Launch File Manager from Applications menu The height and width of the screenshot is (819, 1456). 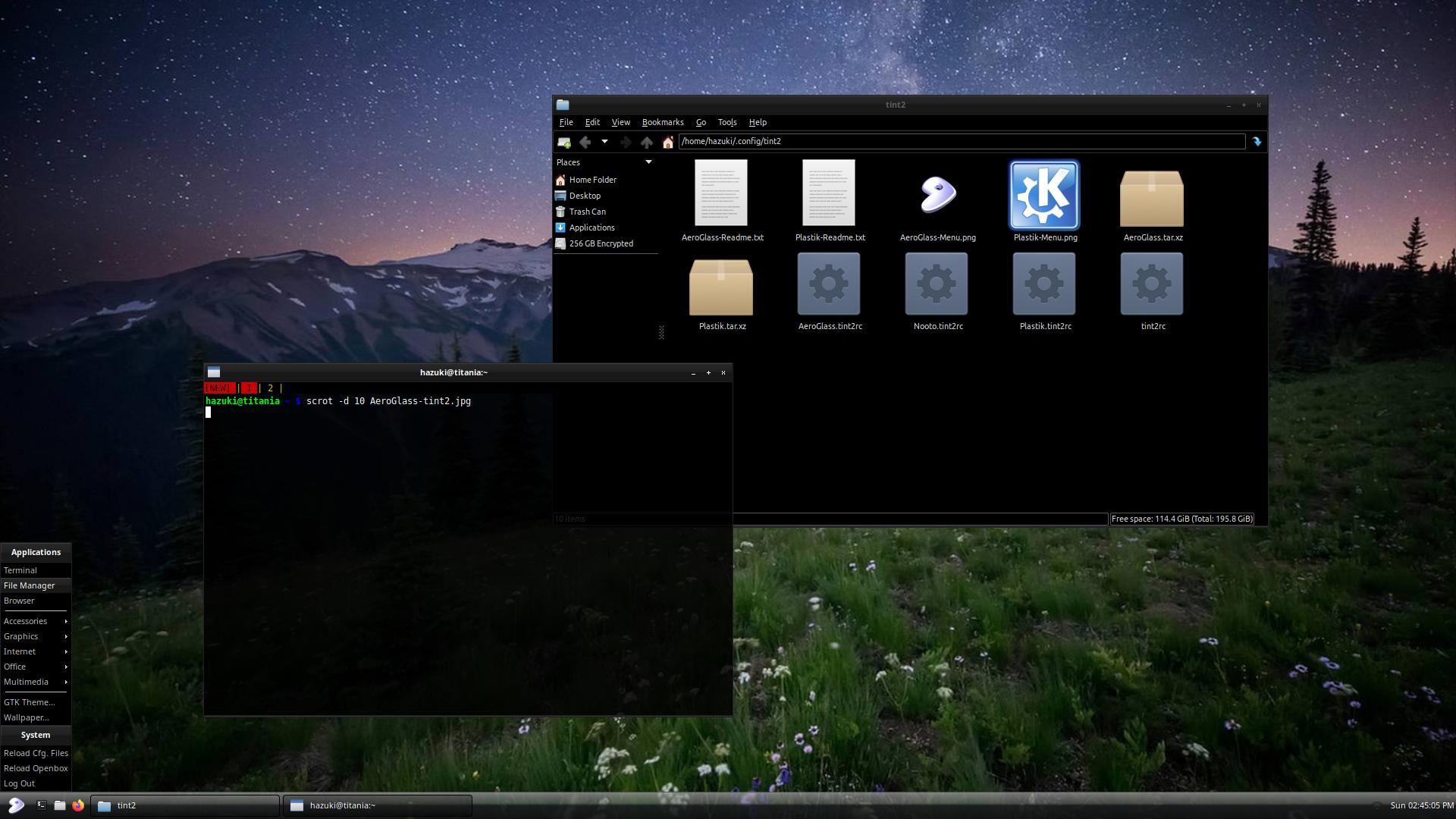click(36, 585)
